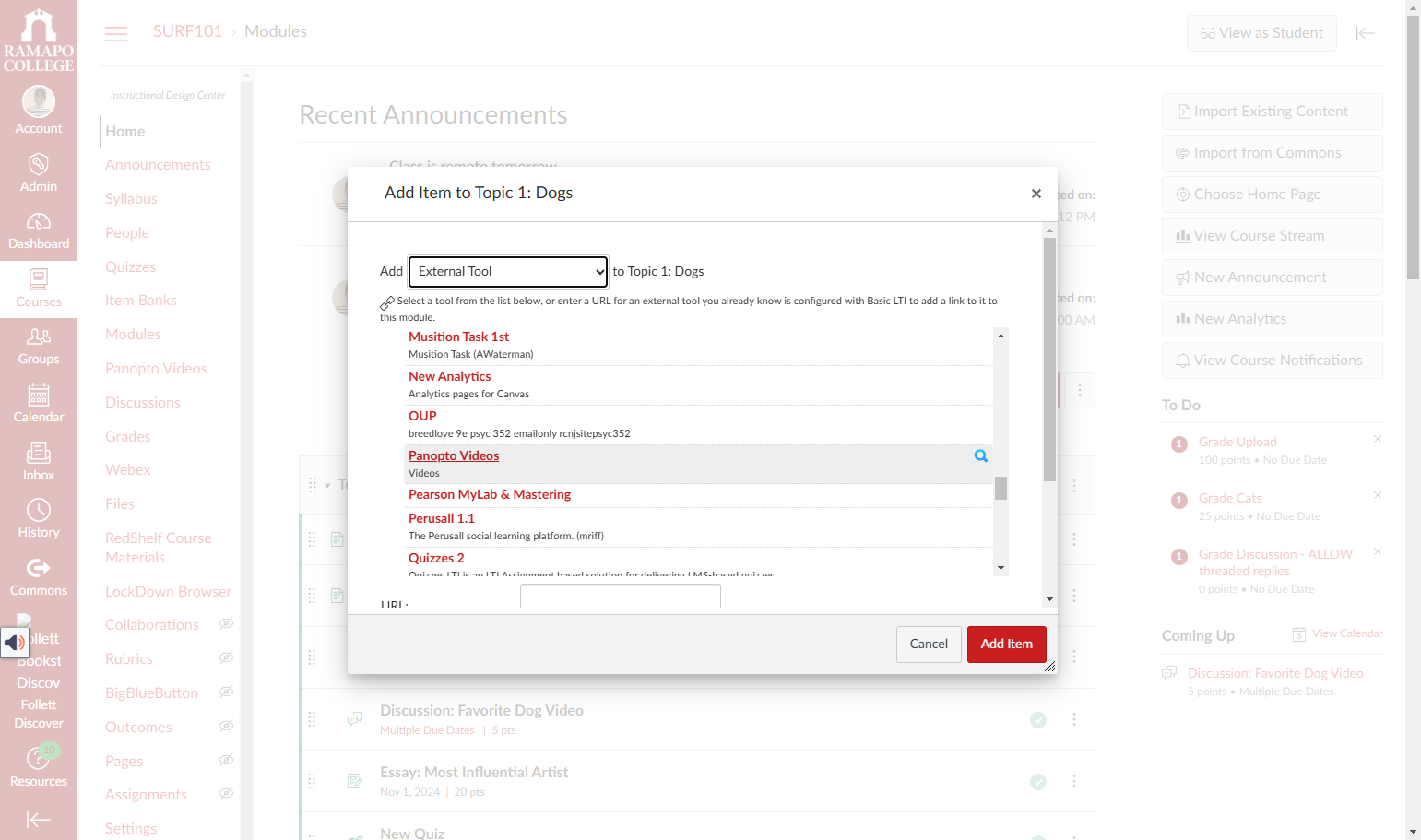Click the Cancel button

point(929,644)
